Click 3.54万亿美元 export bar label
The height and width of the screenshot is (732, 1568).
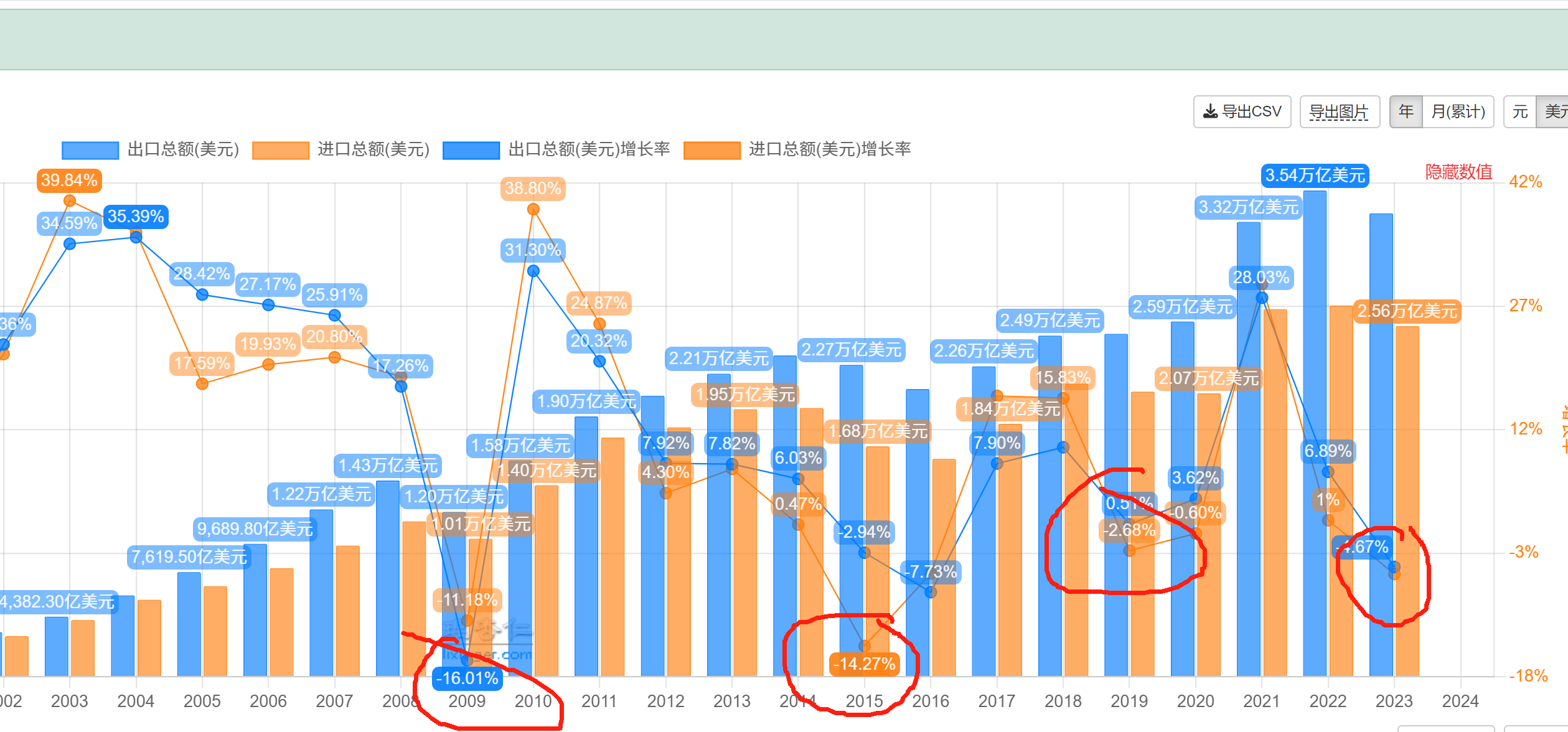(1315, 176)
